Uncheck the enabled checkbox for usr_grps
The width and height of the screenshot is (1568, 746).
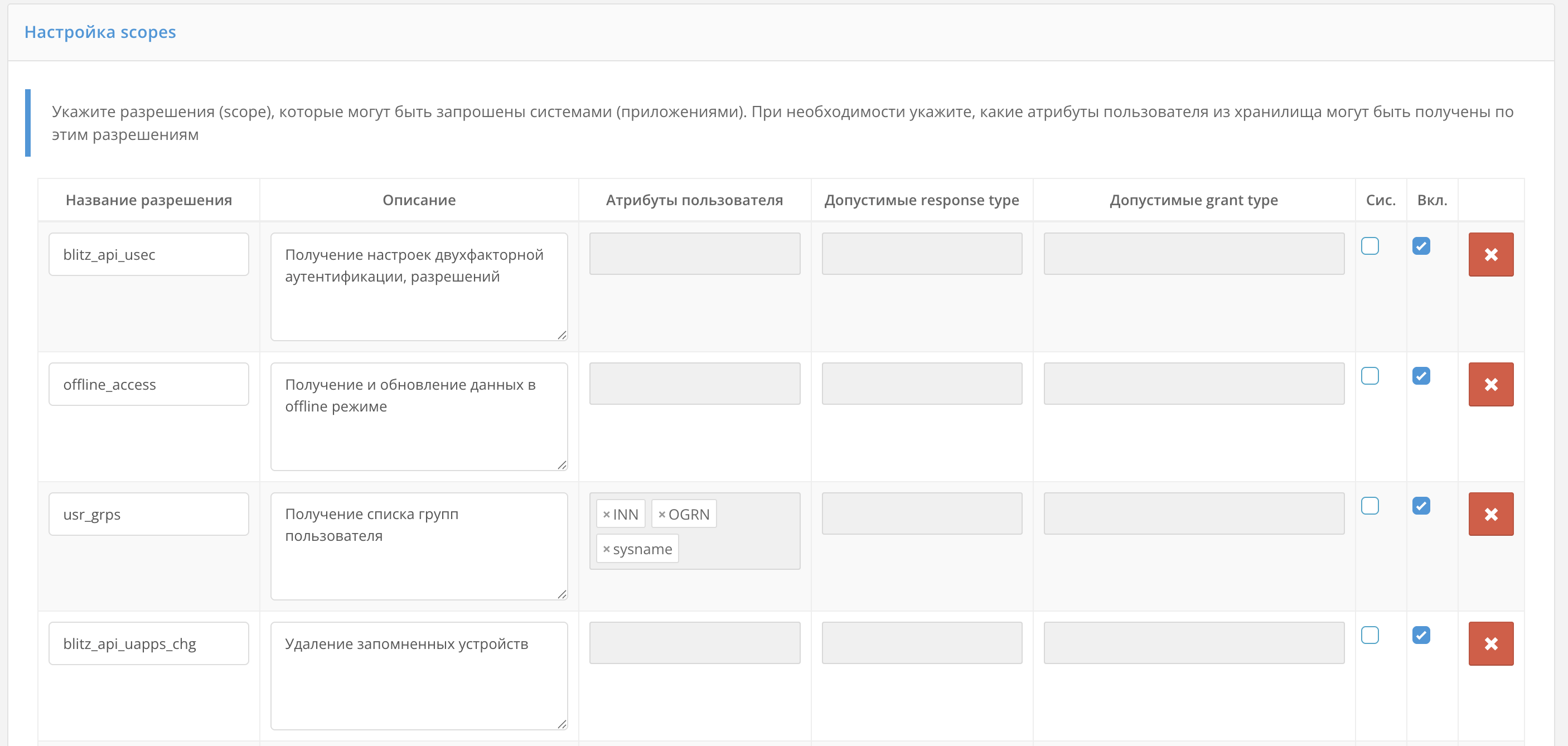pyautogui.click(x=1421, y=506)
